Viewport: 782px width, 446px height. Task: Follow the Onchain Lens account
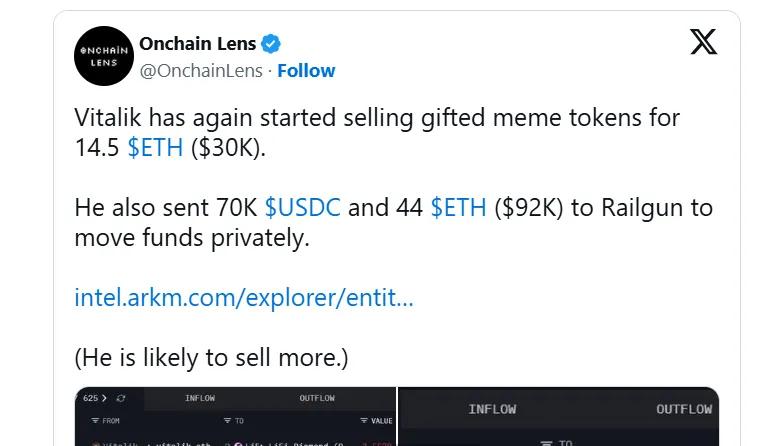[306, 71]
